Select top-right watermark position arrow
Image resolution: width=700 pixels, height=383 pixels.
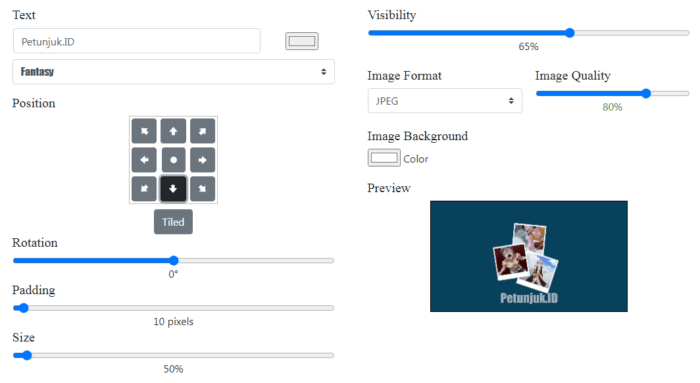pyautogui.click(x=203, y=131)
